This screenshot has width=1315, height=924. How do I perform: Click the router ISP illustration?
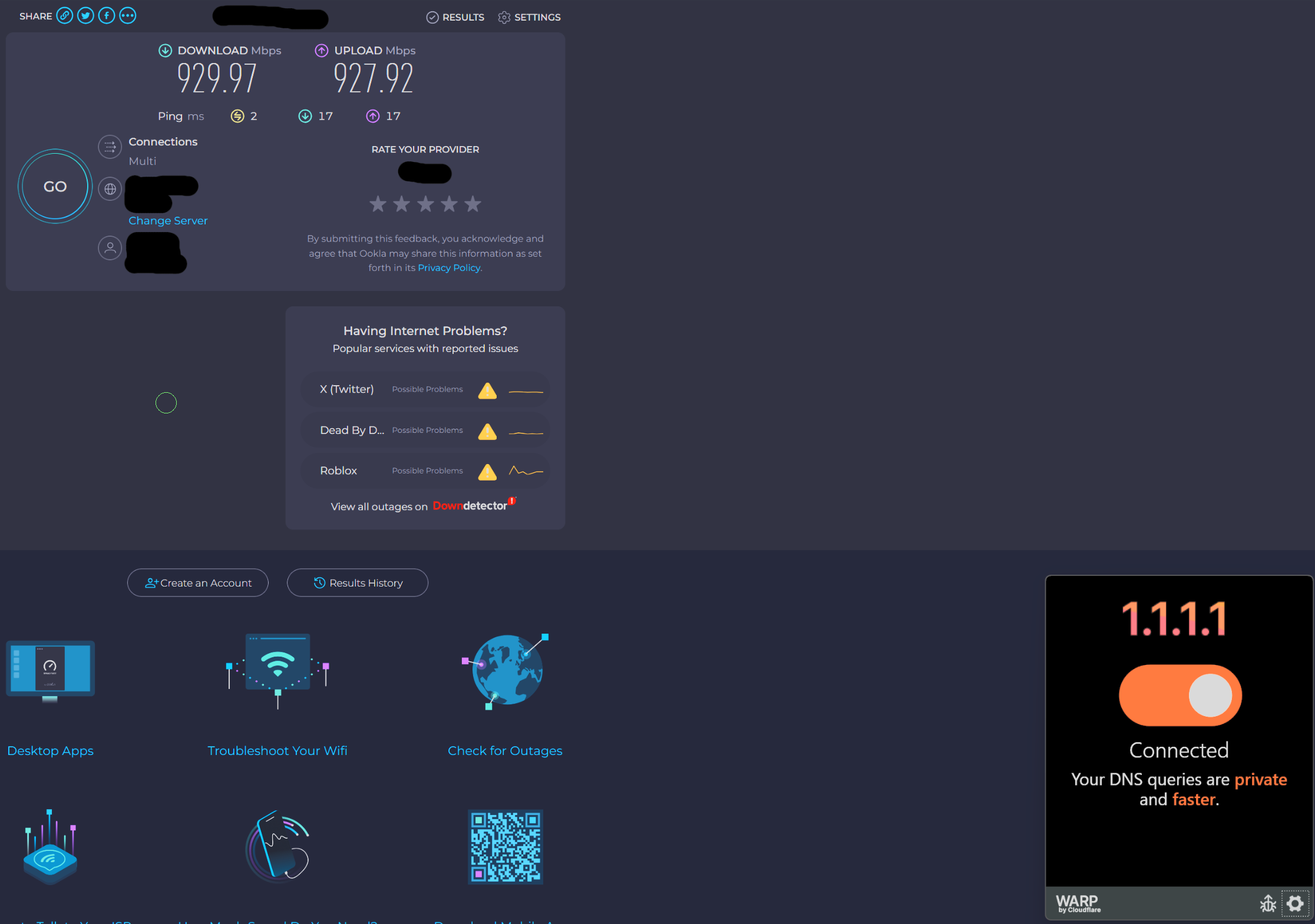50,847
